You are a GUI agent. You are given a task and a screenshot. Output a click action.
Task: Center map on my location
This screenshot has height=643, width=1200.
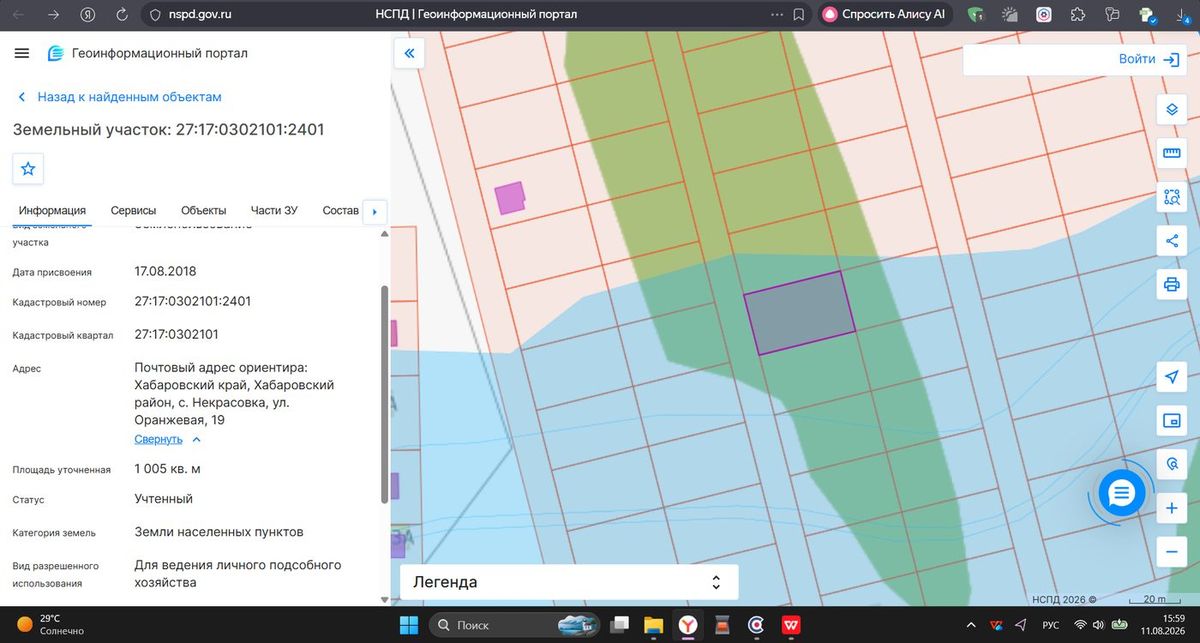[1172, 377]
